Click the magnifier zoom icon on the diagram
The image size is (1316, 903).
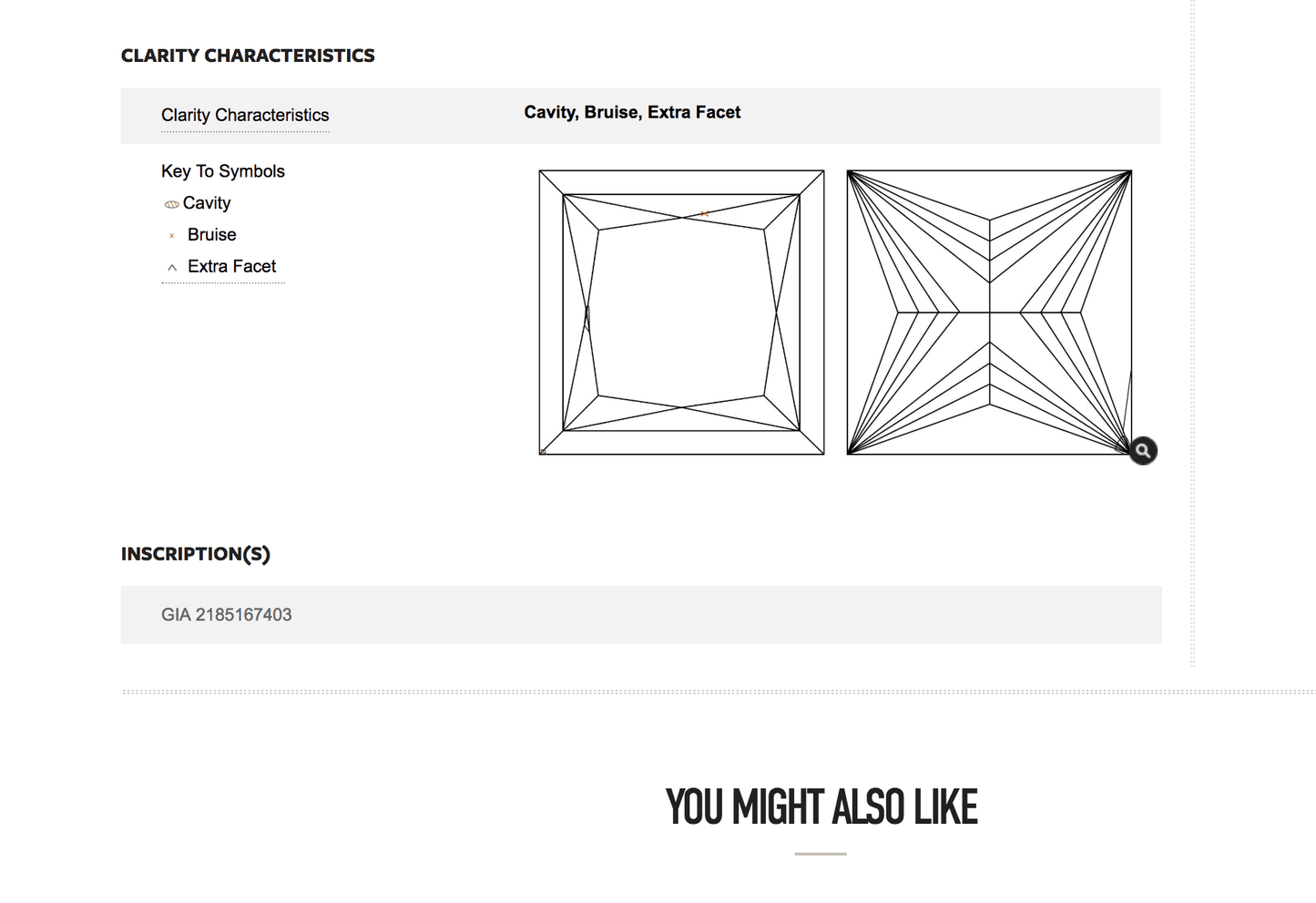(1143, 450)
